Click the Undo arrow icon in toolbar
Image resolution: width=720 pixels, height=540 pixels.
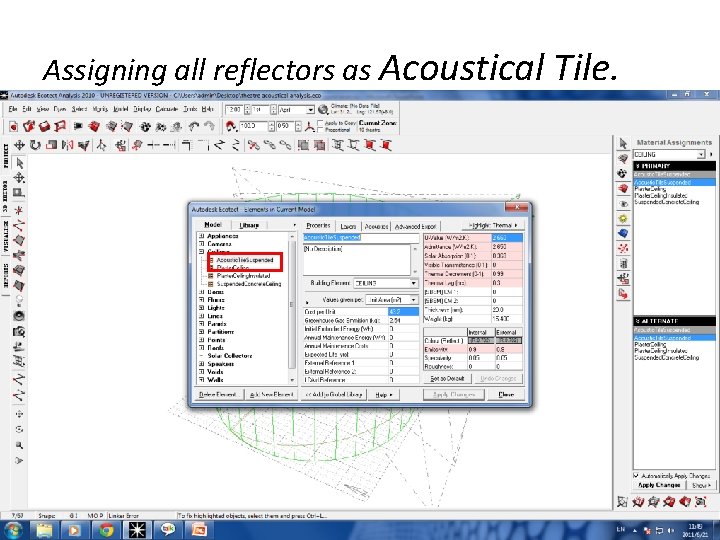click(194, 126)
